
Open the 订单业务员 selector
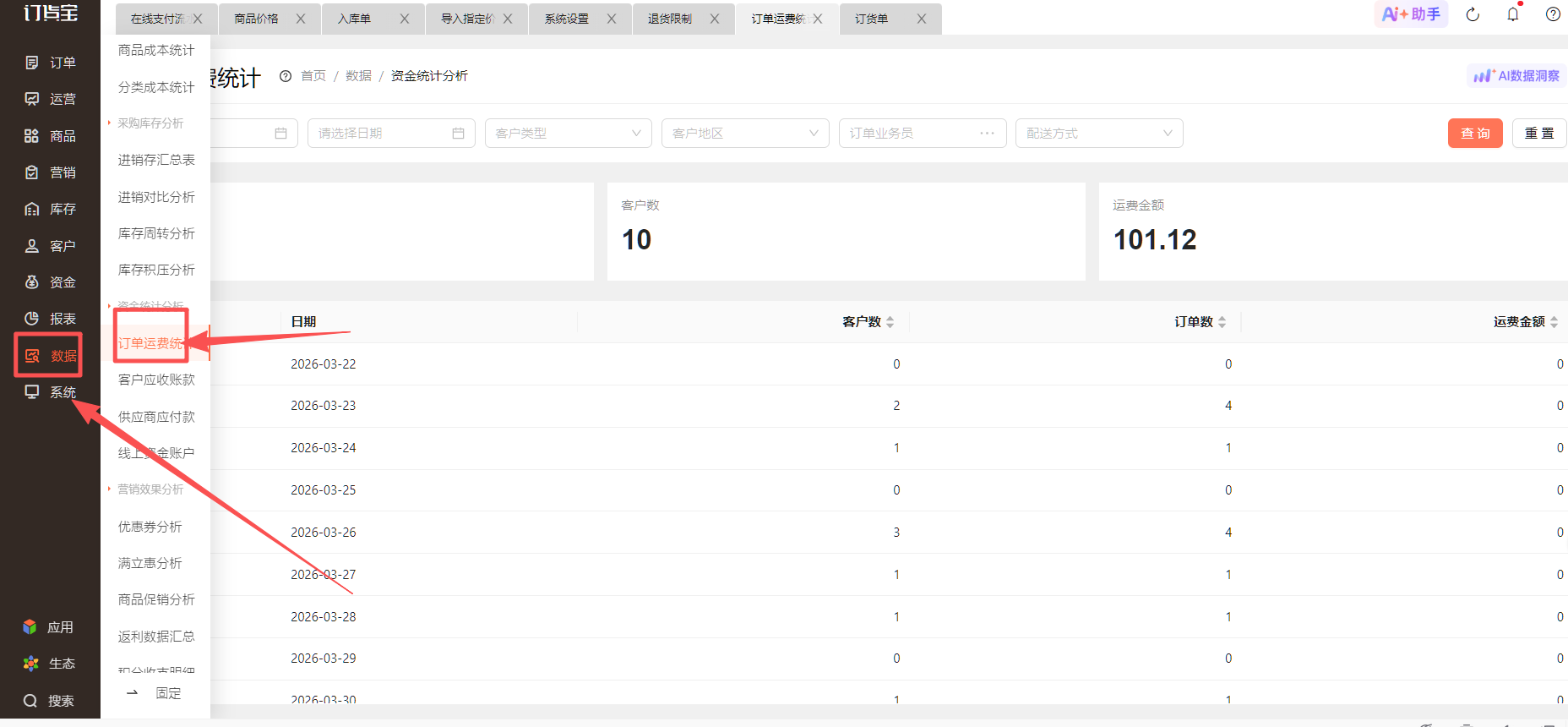click(x=923, y=134)
